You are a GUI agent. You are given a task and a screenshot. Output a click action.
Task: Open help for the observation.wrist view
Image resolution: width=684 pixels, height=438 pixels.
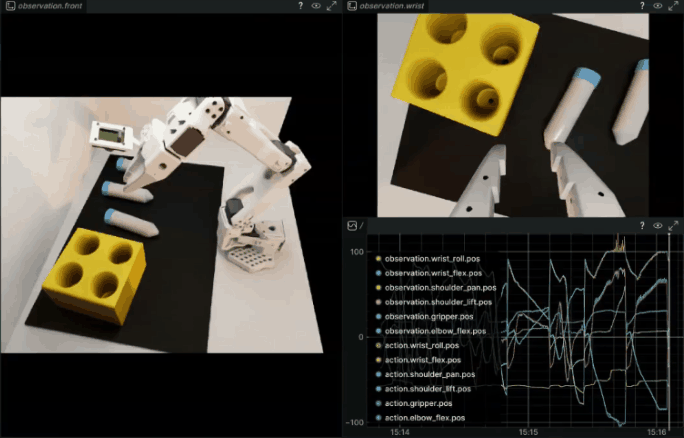[642, 6]
